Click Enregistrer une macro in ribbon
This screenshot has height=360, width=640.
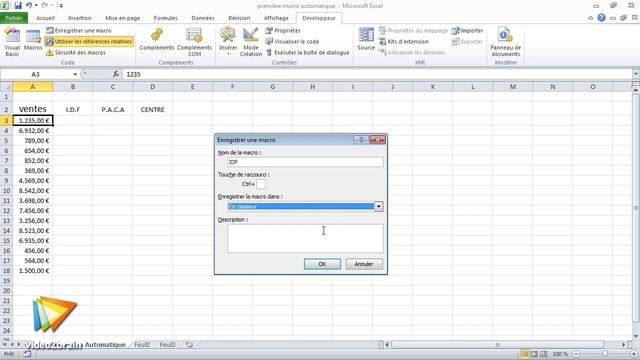[x=78, y=31]
